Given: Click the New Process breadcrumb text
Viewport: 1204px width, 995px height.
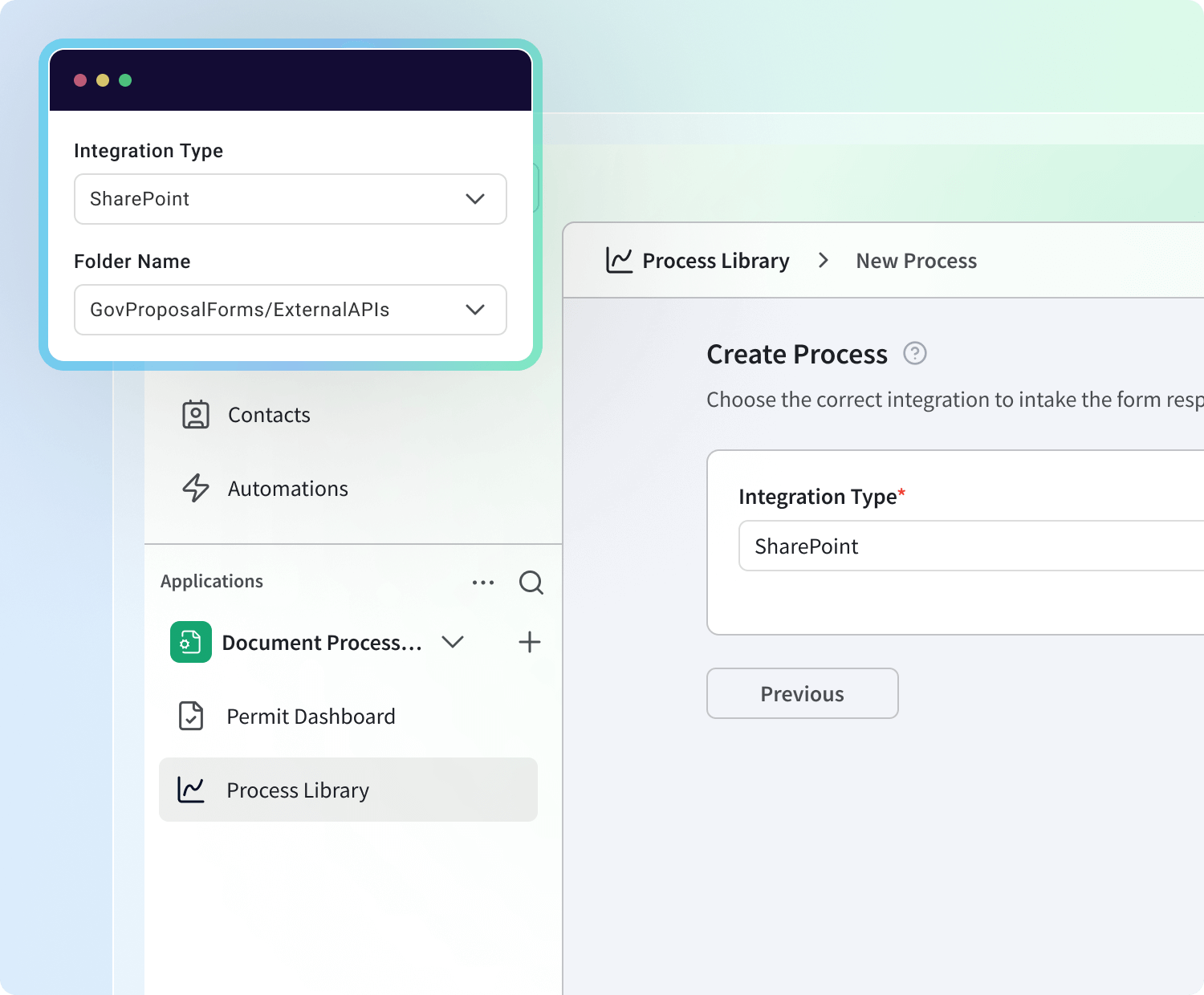Looking at the screenshot, I should coord(916,261).
